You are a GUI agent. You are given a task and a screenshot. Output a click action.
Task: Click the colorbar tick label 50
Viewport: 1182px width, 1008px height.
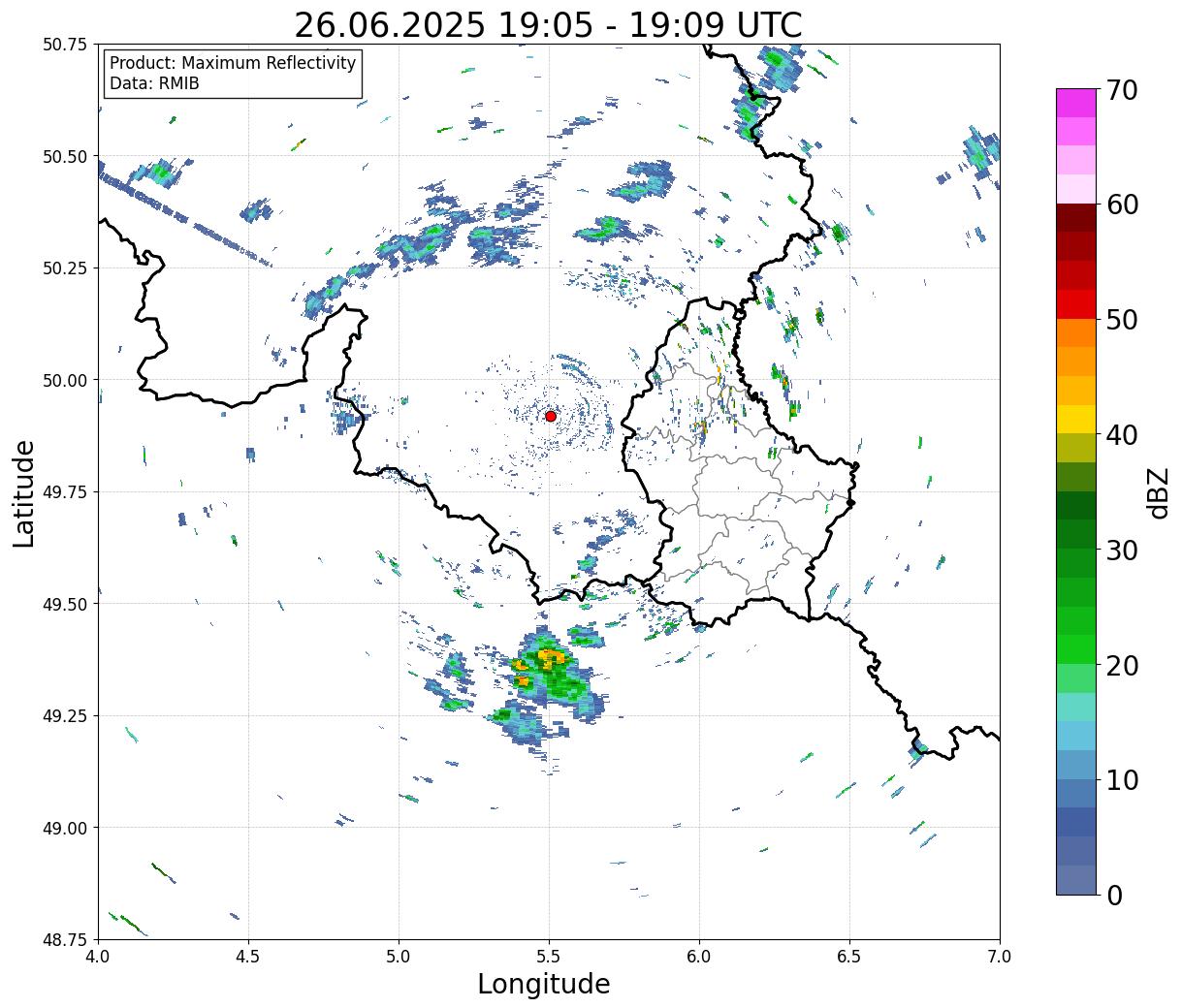pos(1122,320)
